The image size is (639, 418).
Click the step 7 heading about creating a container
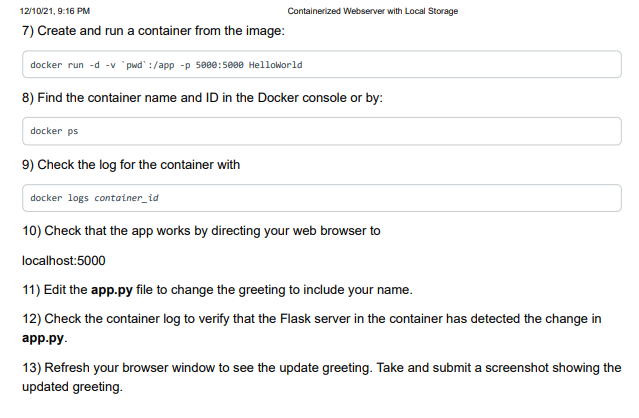click(153, 31)
